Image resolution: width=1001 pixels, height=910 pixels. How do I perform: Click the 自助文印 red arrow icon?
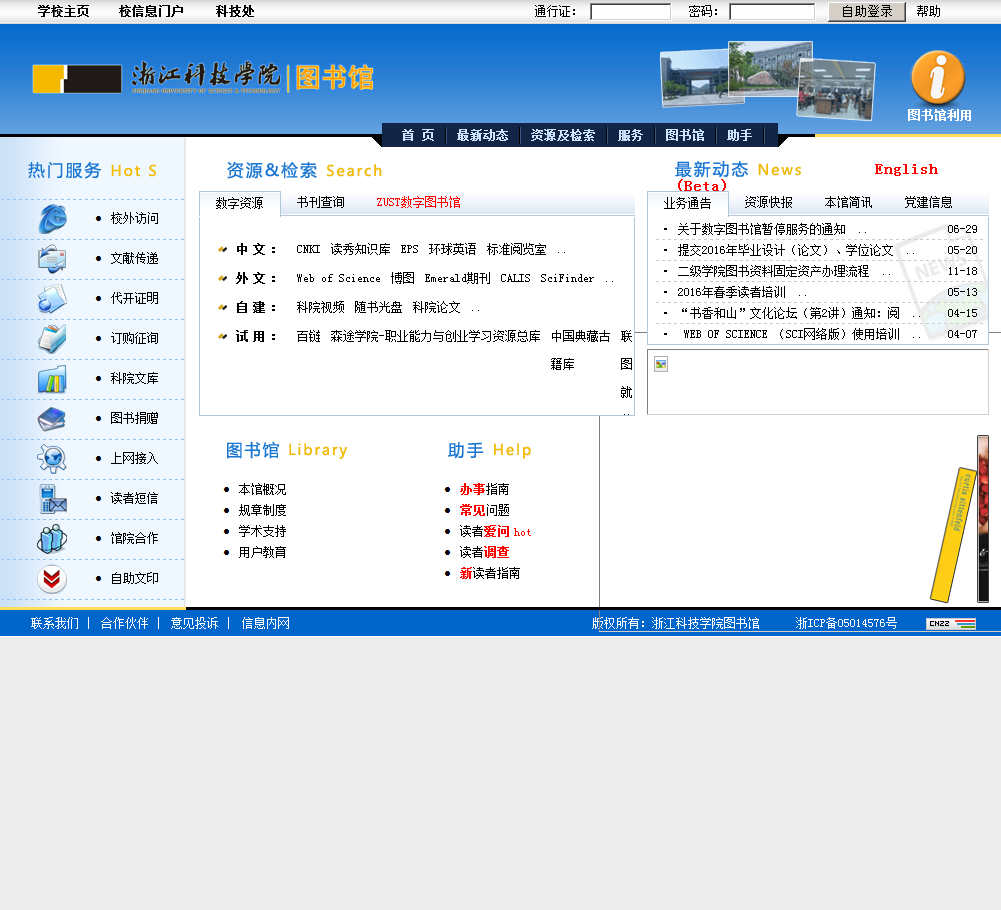pos(52,579)
